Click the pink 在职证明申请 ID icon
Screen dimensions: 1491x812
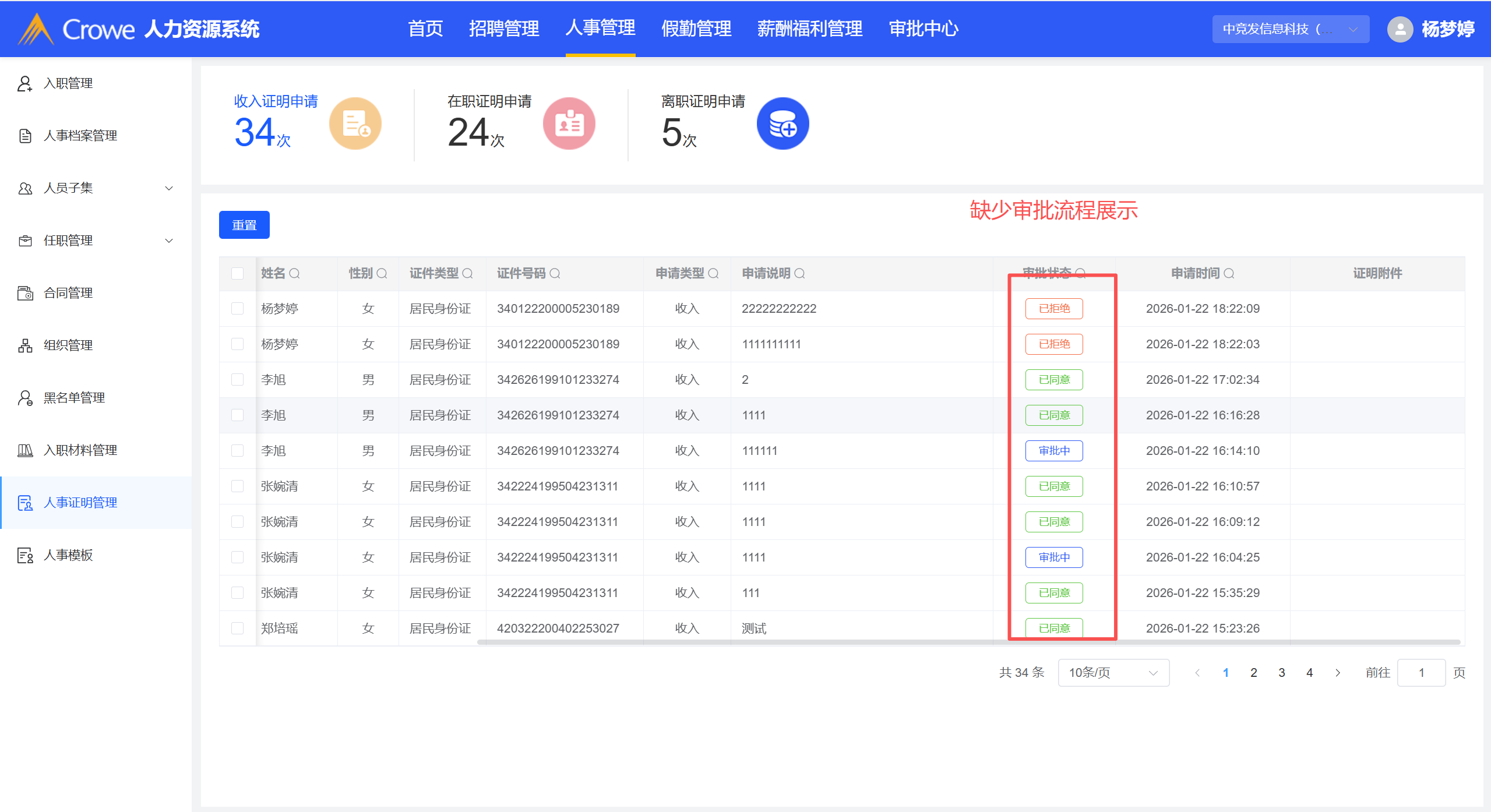click(x=569, y=123)
